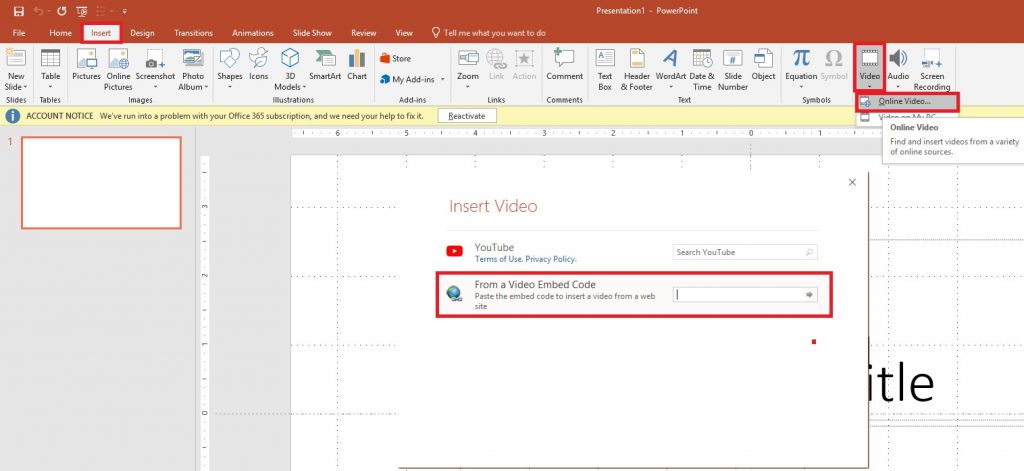Open YouTube Terms of Use link

click(498, 259)
